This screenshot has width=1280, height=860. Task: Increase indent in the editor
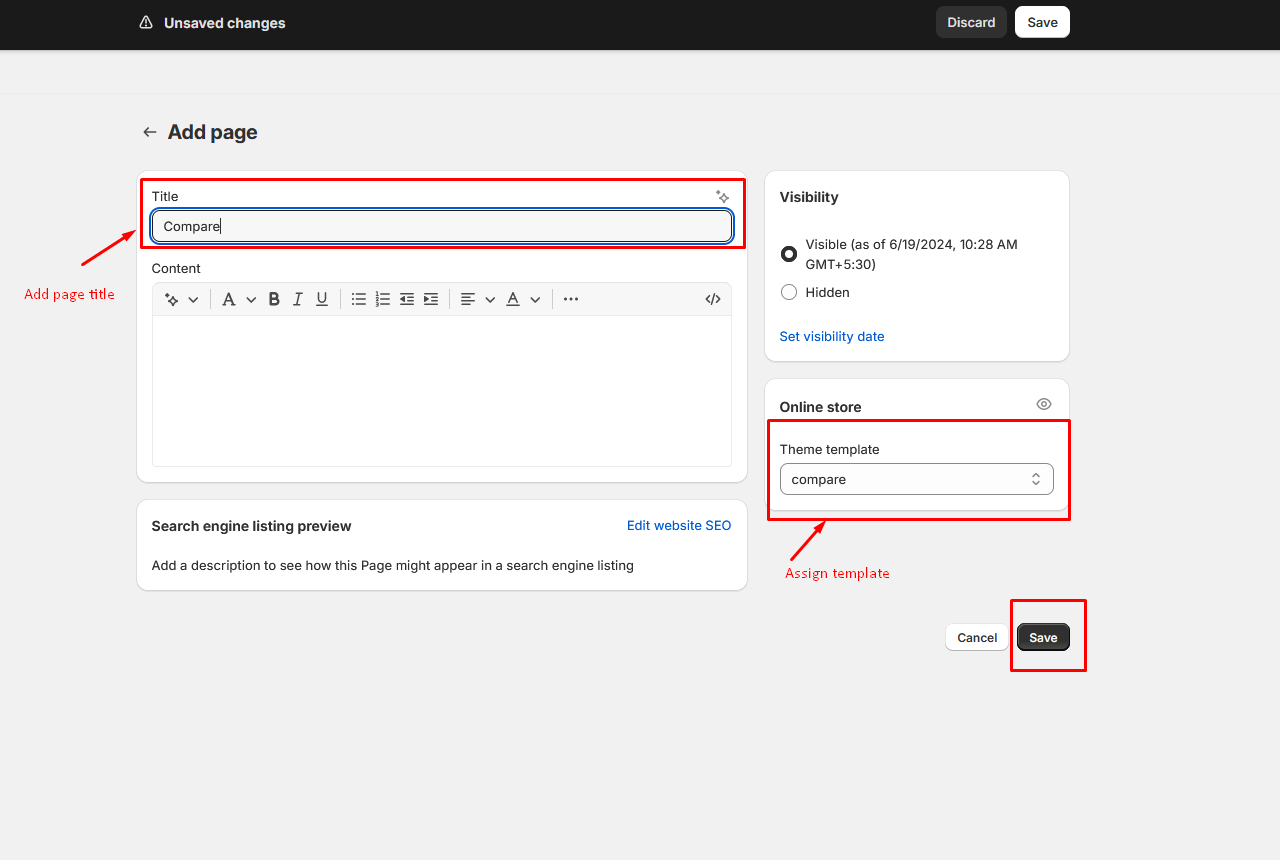click(431, 299)
